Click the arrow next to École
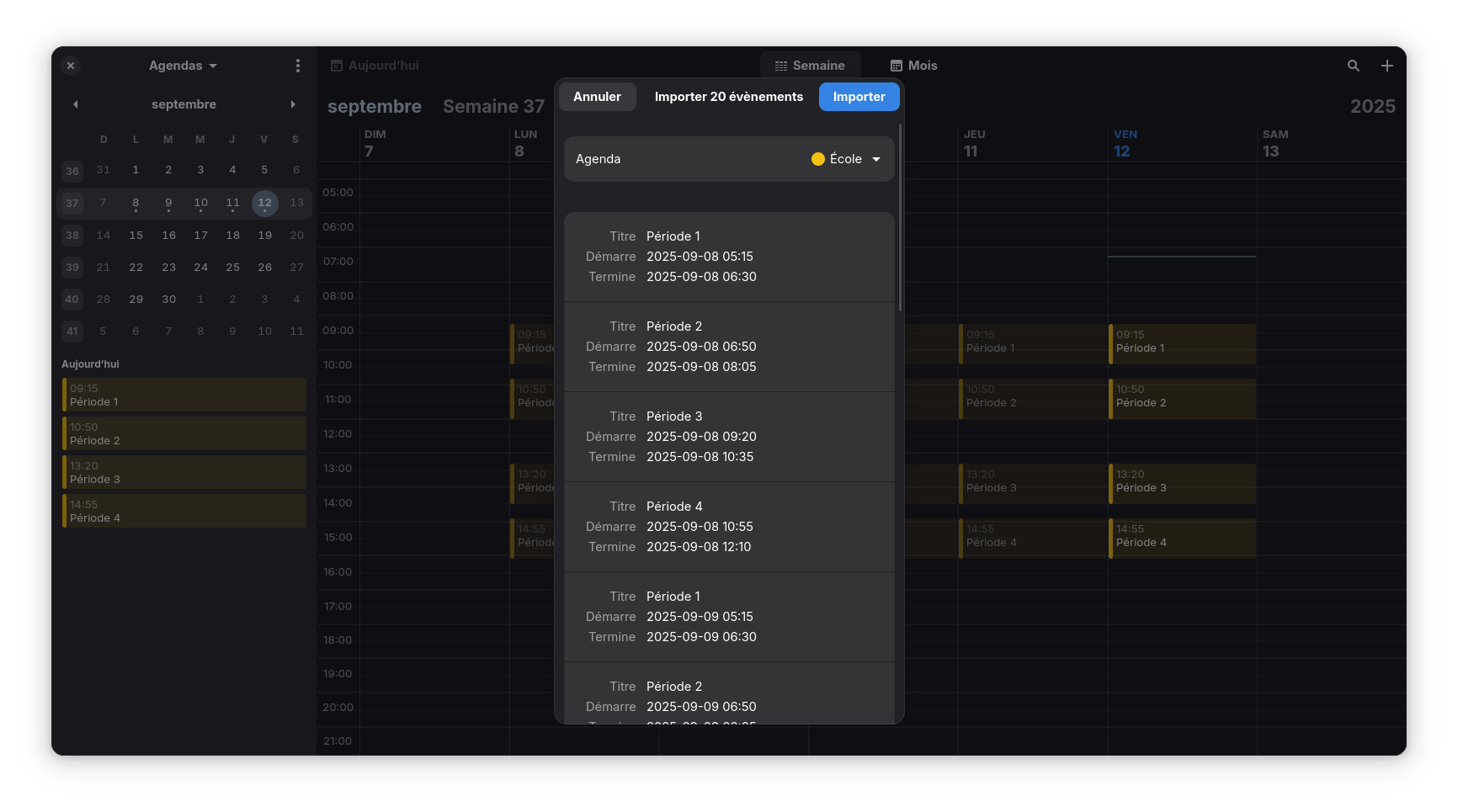Screen dimensions: 1458x812 click(876, 159)
